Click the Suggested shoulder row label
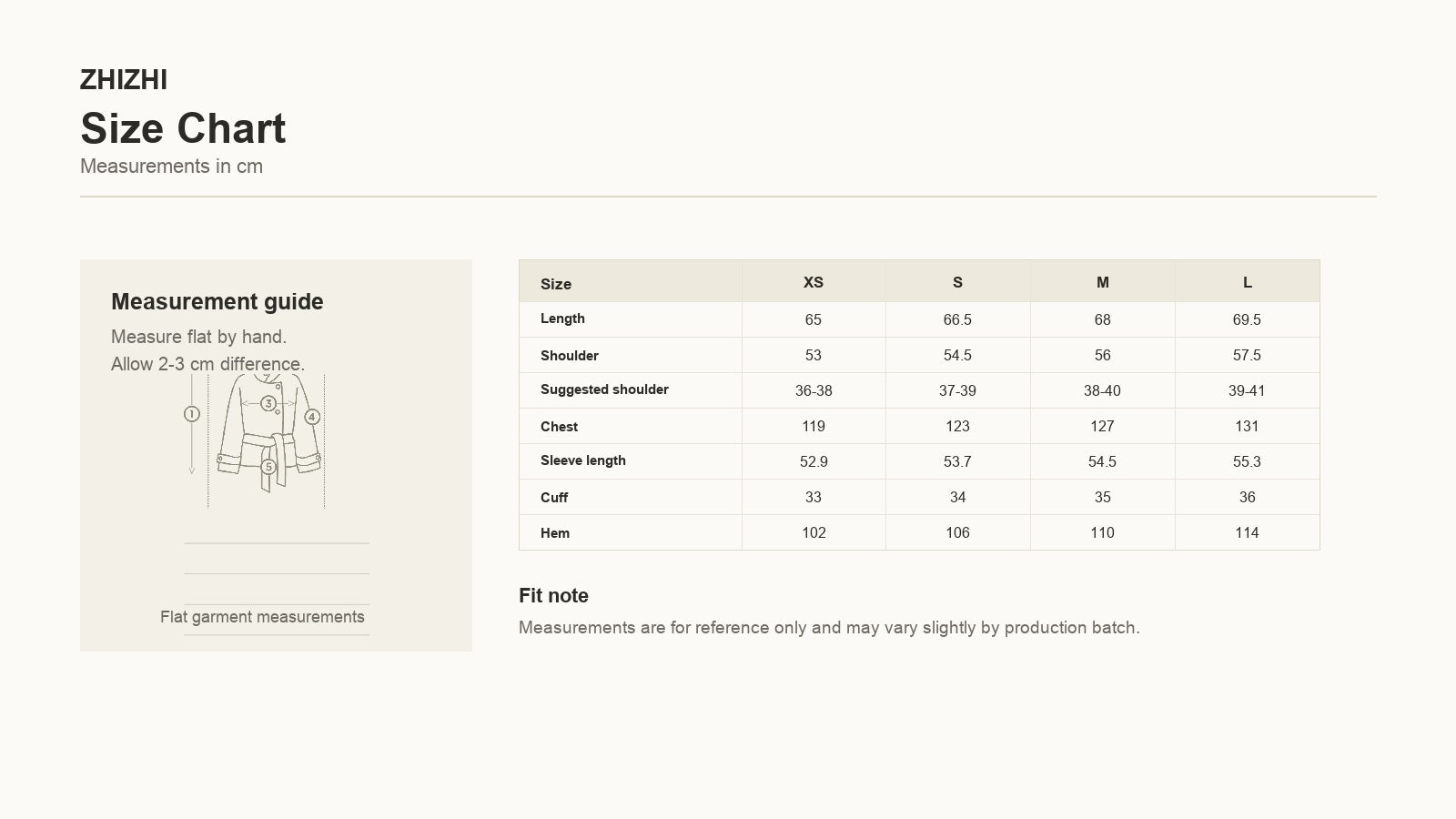The image size is (1456, 819). point(604,389)
